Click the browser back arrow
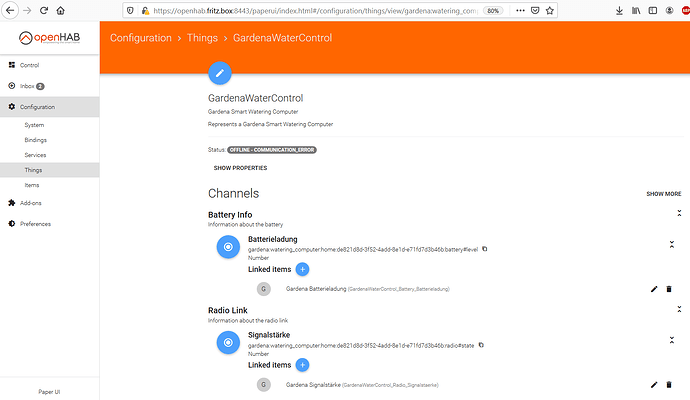Viewport: 690px width, 400px height. 10,11
